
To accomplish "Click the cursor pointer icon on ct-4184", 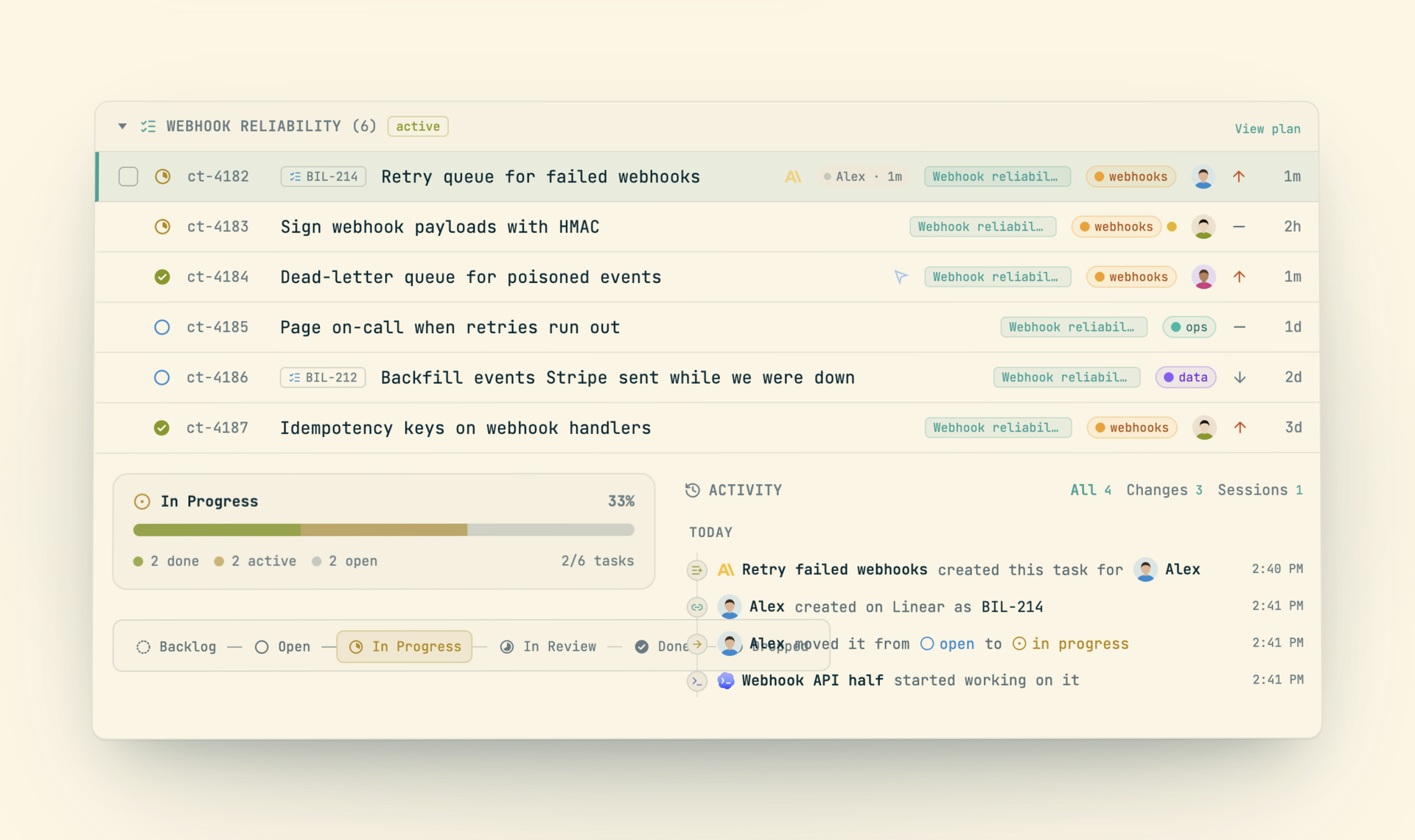I will [x=901, y=277].
